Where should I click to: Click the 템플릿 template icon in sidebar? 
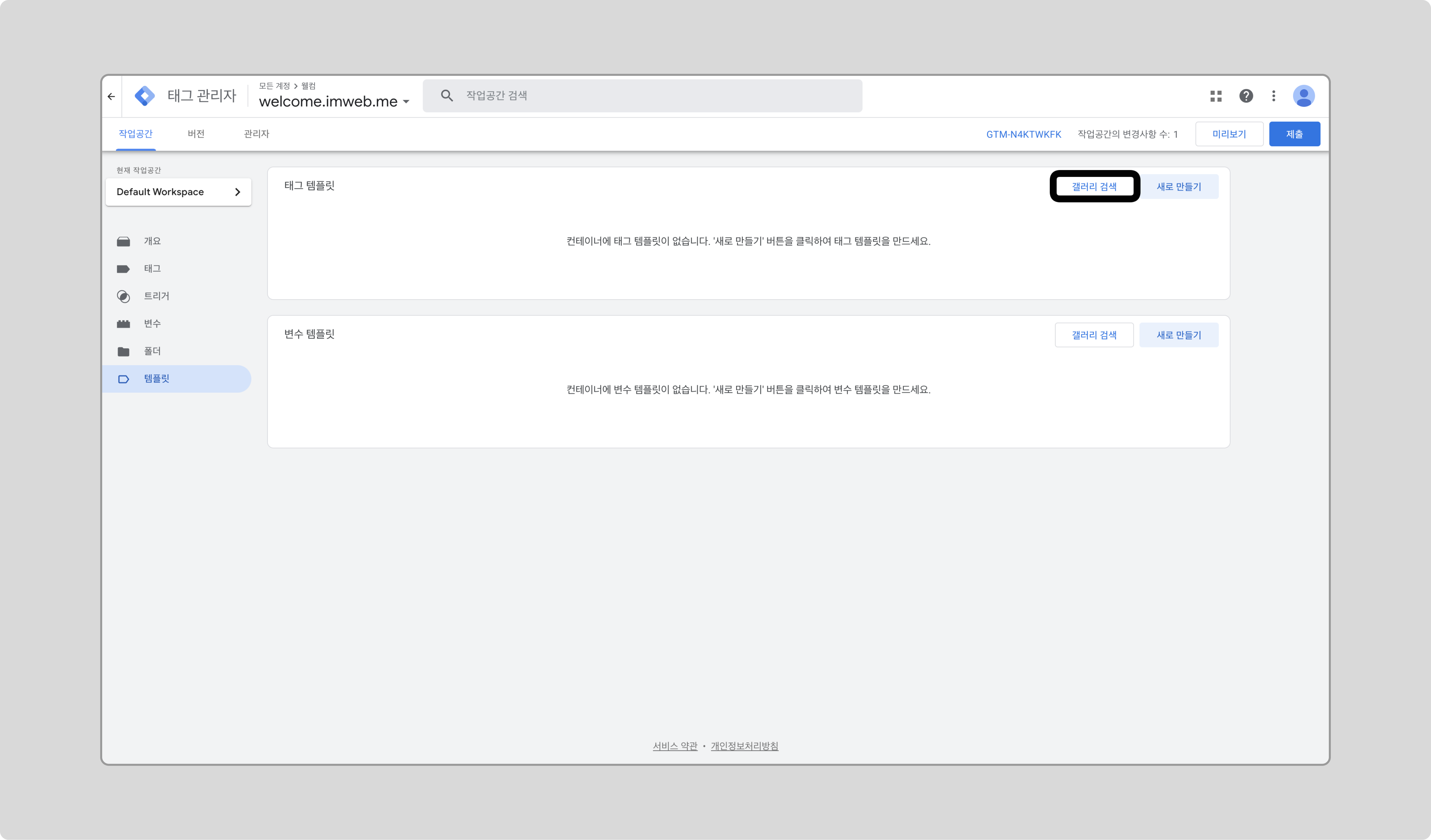pyautogui.click(x=123, y=379)
